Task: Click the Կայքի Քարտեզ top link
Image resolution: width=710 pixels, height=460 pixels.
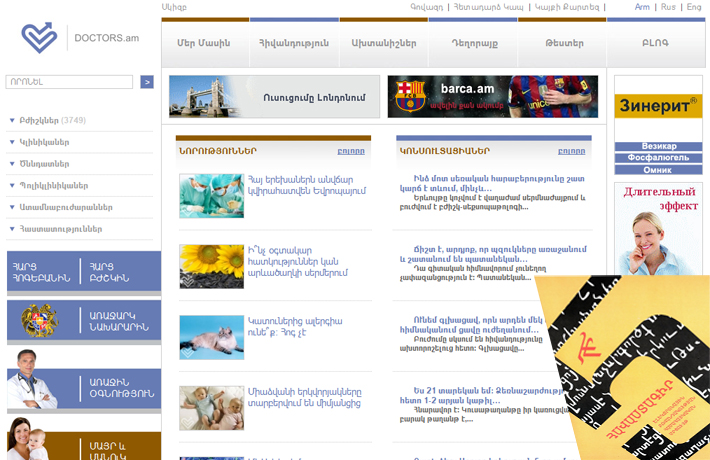Action: [567, 7]
